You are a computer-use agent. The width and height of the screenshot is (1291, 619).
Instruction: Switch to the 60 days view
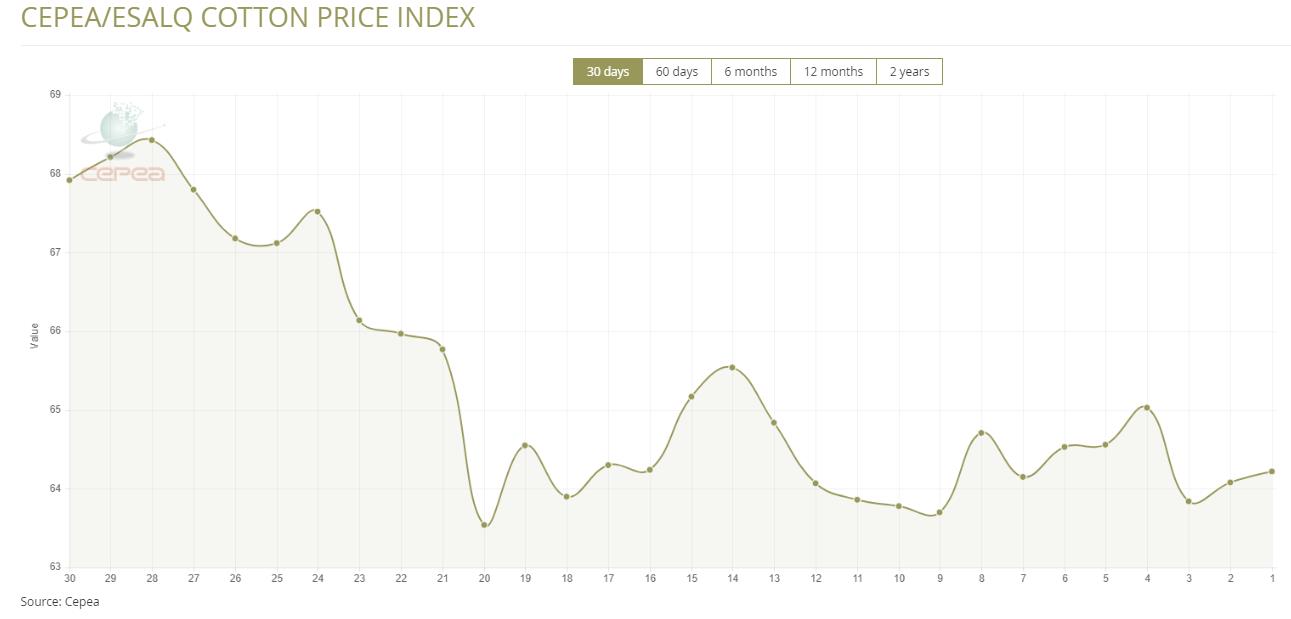676,72
